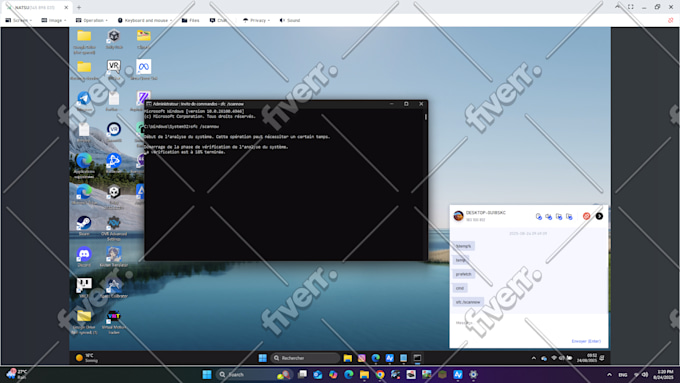The height and width of the screenshot is (383, 680).
Task: Select the Meta desktop shortcut
Action: pos(144,69)
